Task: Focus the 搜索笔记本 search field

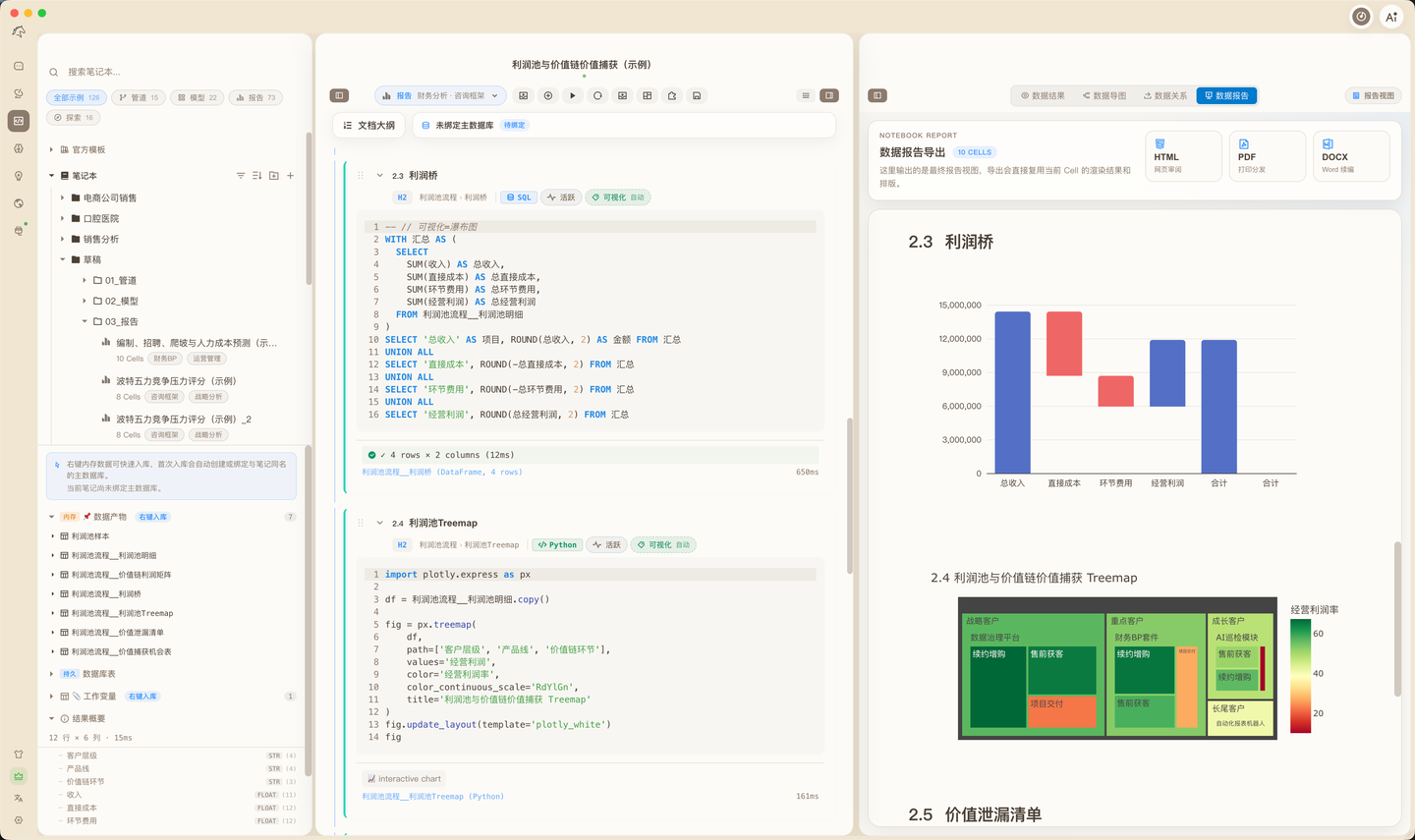Action: [x=175, y=72]
